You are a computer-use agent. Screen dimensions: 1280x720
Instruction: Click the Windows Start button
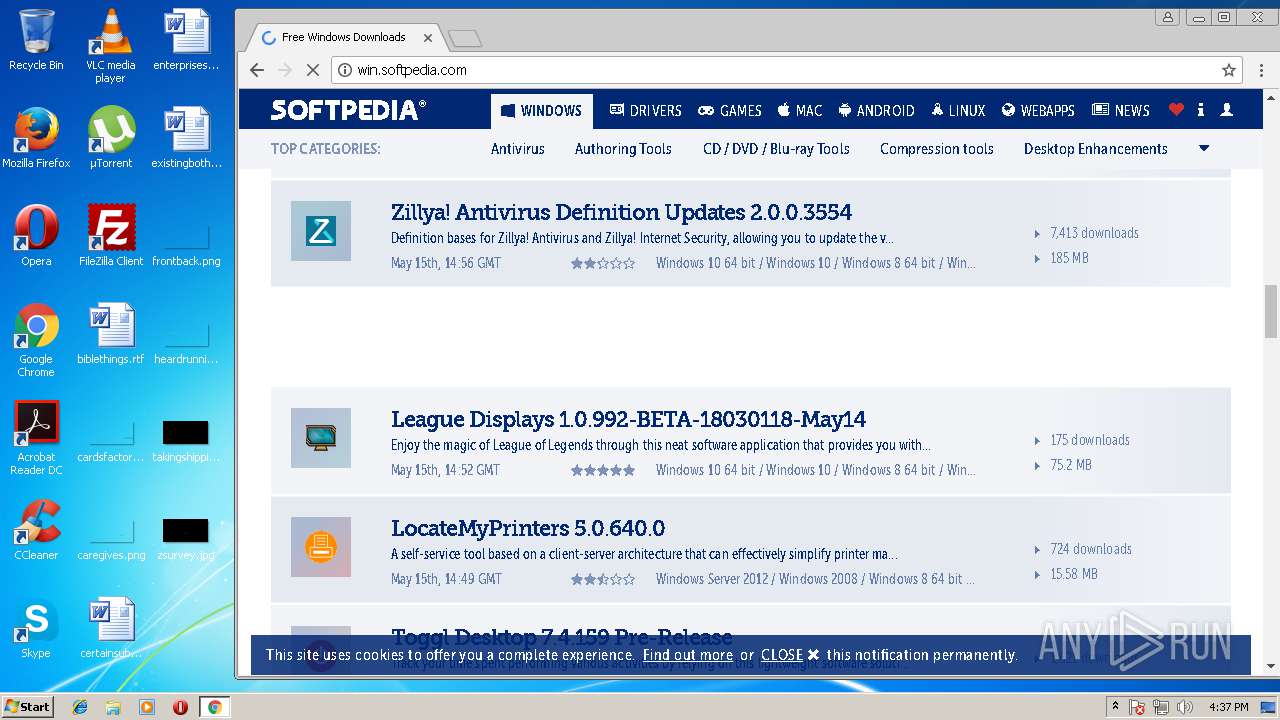(x=28, y=707)
